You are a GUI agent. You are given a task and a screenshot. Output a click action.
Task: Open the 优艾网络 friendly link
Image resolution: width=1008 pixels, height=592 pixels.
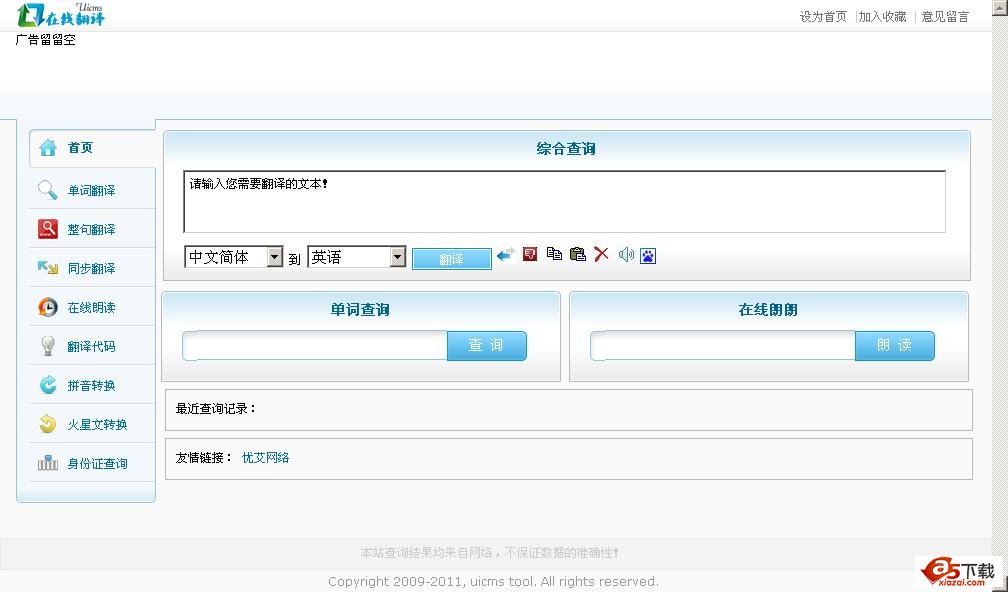[x=266, y=458]
